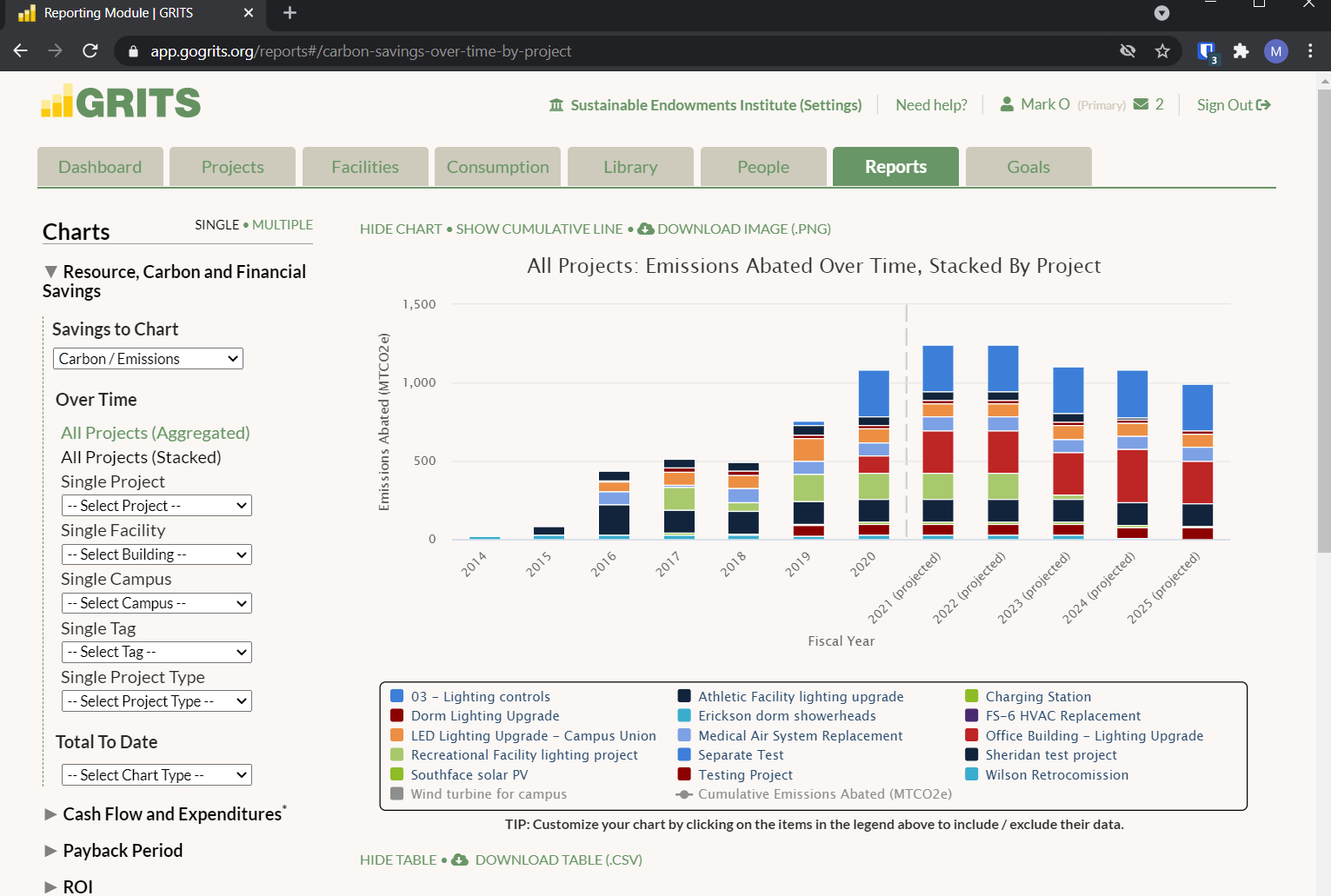Viewport: 1331px width, 896px height.
Task: Click the download image cloud icon
Action: pos(646,229)
